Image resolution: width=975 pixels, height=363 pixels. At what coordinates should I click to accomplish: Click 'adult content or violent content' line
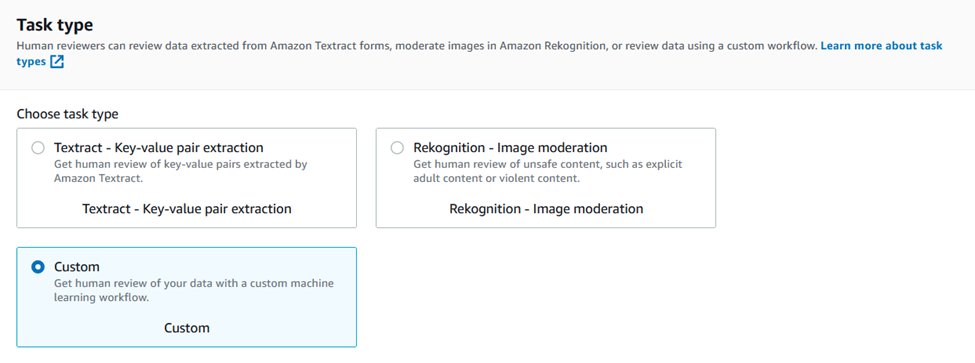pos(496,178)
